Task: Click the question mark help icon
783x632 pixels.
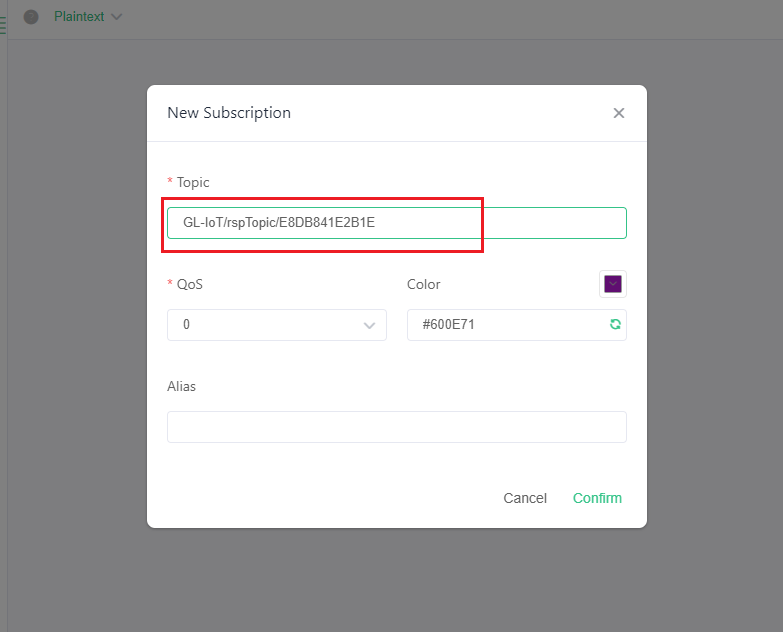Action: pos(31,17)
